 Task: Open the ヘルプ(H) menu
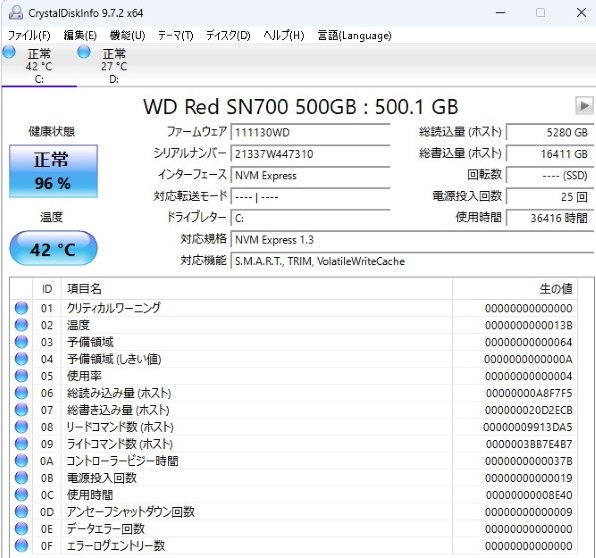[x=284, y=35]
